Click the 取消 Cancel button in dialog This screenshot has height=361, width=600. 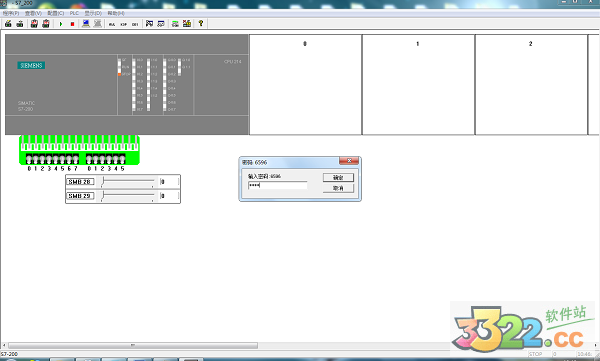[338, 188]
